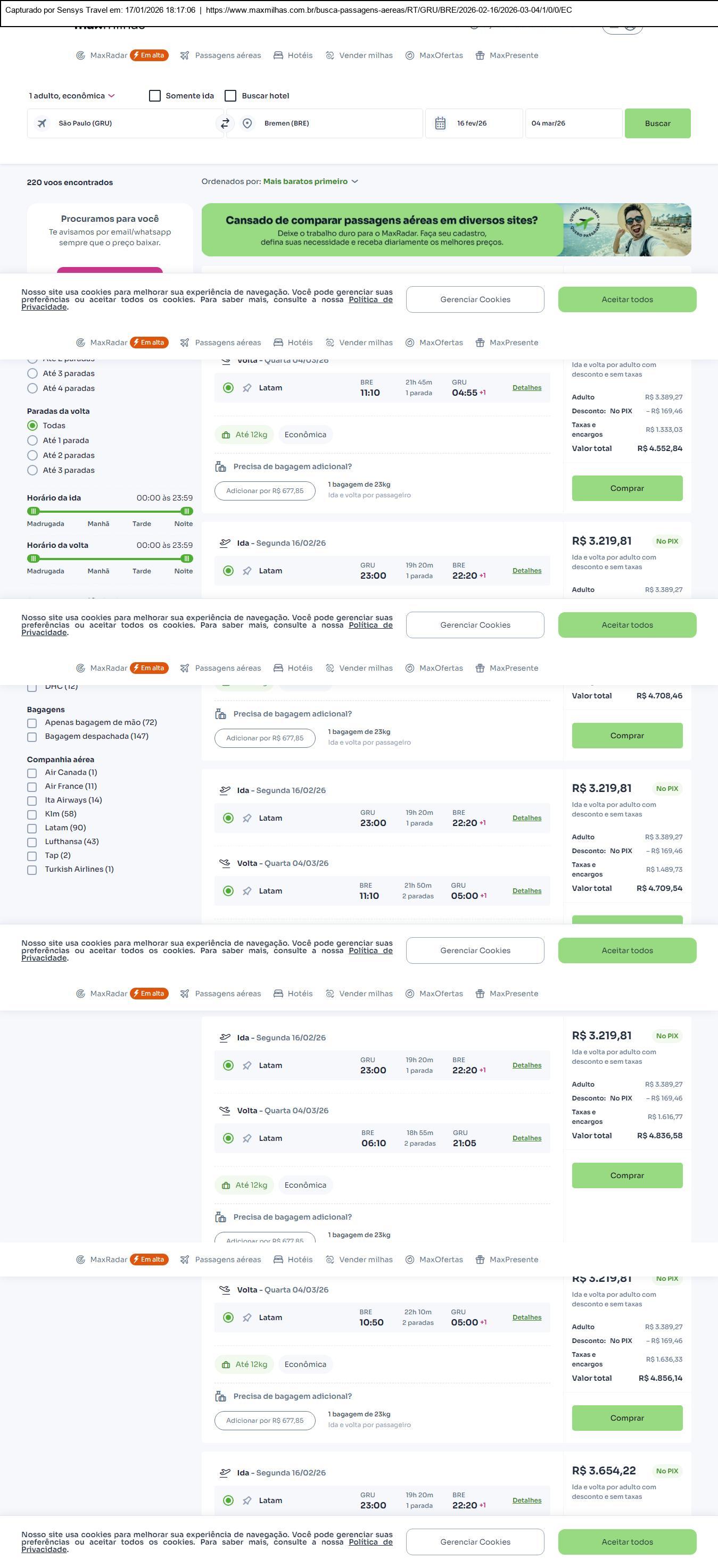
Task: Click the MaxPresente gift icon in top navigation
Action: point(480,55)
